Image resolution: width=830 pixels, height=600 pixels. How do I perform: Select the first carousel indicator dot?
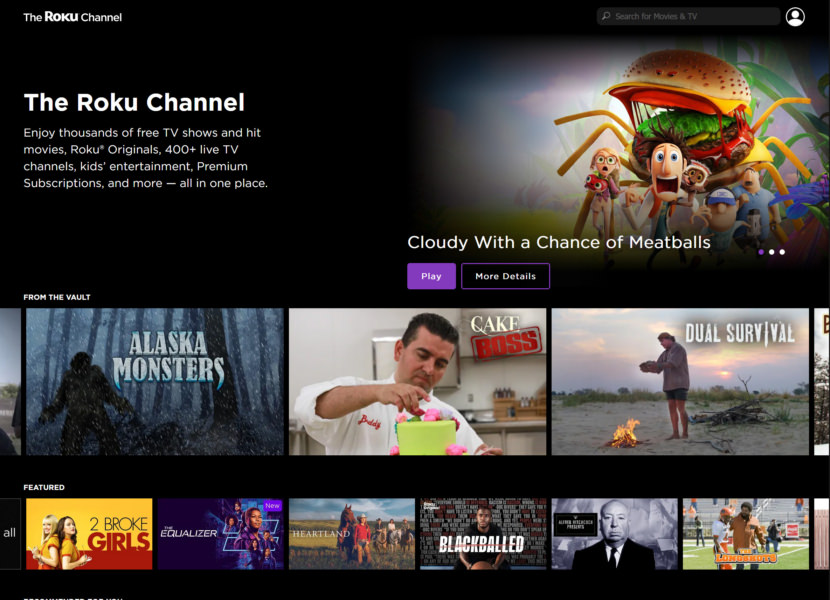(x=760, y=251)
